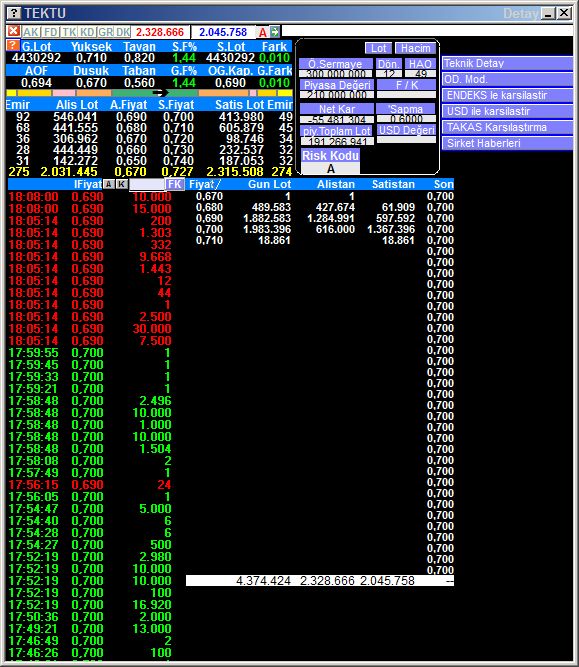Viewport: 579px width, 667px height.
Task: Click the colored price range bar arrow
Action: (x=160, y=92)
